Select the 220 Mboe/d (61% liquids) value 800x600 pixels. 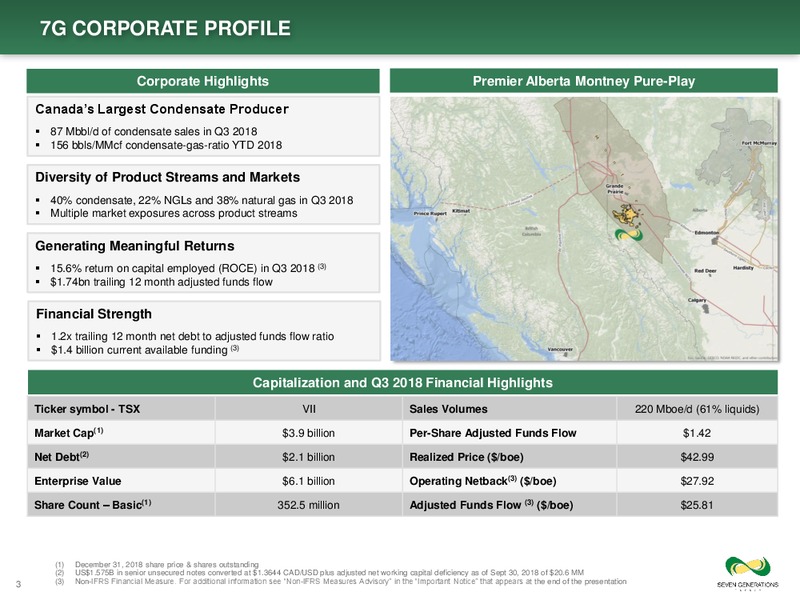click(x=697, y=409)
